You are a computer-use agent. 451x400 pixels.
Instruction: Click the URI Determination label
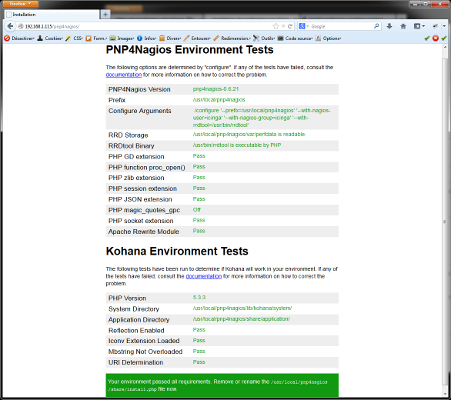tap(136, 362)
